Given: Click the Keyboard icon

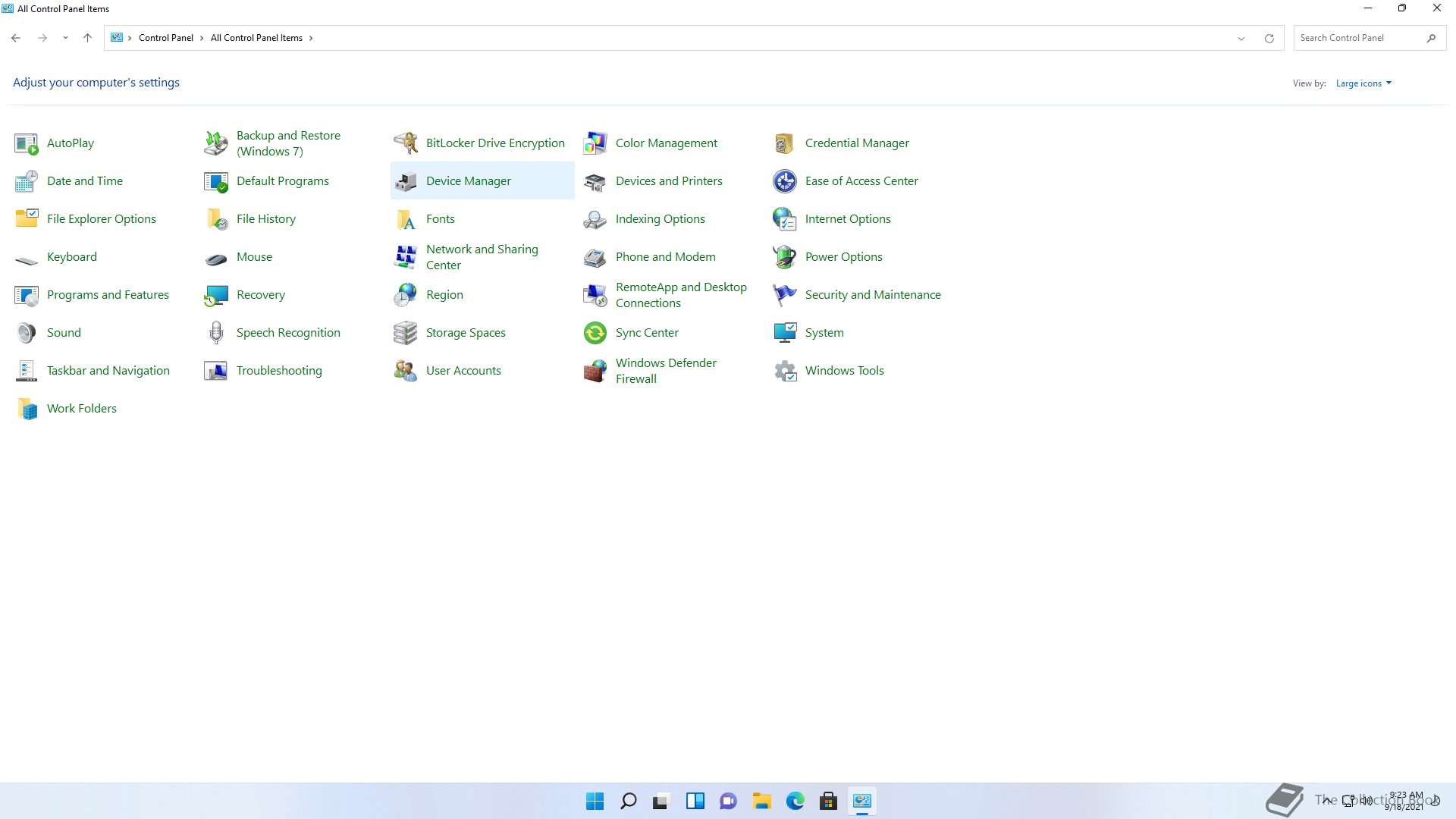Looking at the screenshot, I should pos(27,260).
